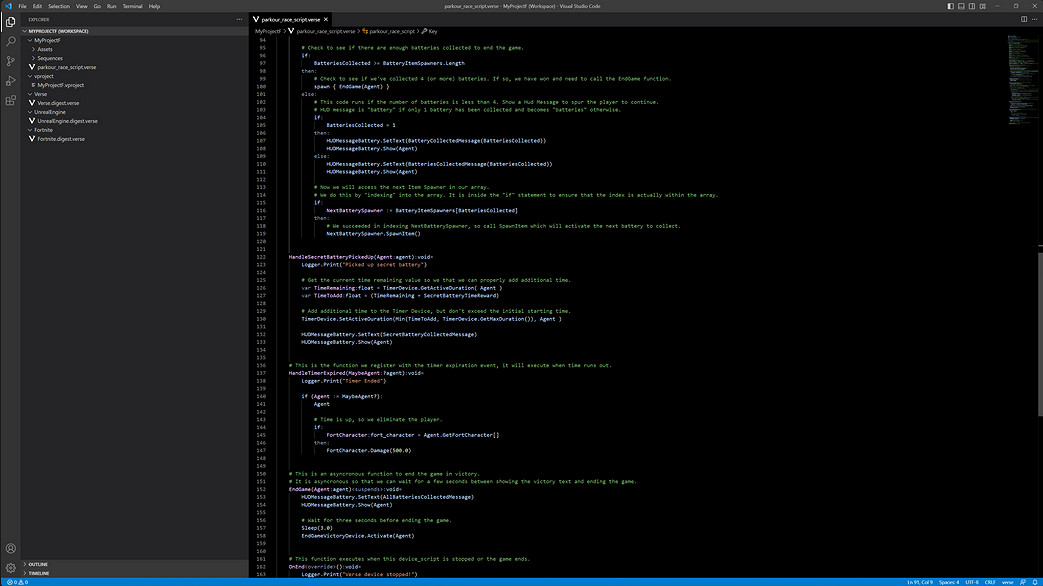Screen dimensions: 1043x586
Task: Open the Source Control view
Action: (x=11, y=61)
